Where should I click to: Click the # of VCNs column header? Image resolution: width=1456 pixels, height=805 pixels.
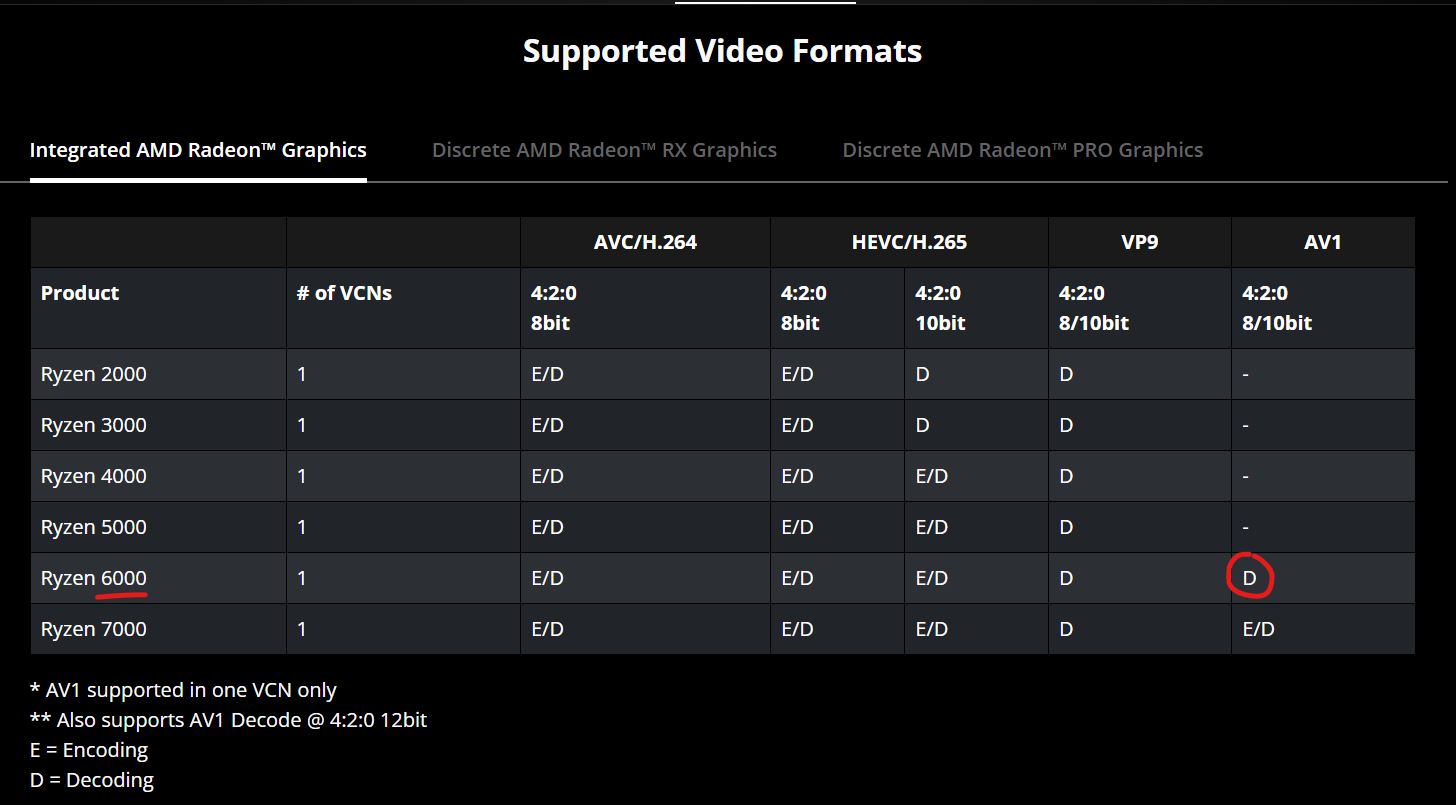point(344,293)
